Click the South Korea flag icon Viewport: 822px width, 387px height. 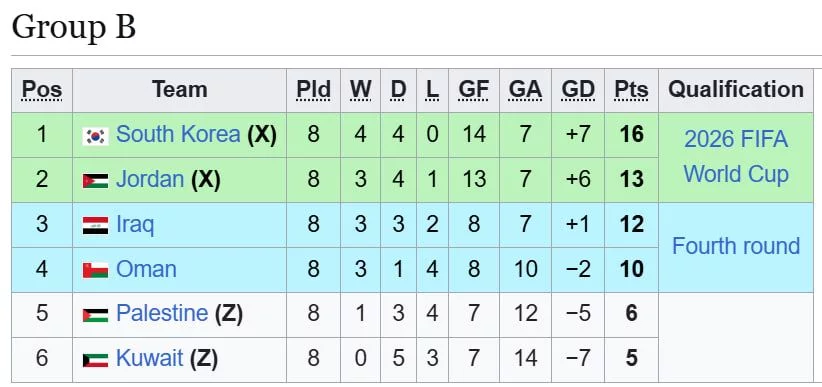pyautogui.click(x=95, y=136)
